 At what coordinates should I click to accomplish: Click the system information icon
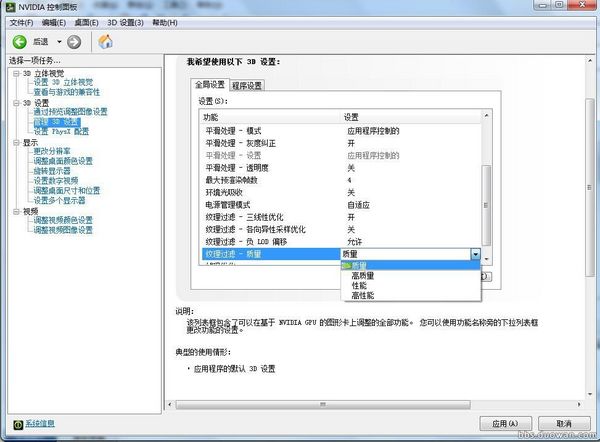[18, 424]
